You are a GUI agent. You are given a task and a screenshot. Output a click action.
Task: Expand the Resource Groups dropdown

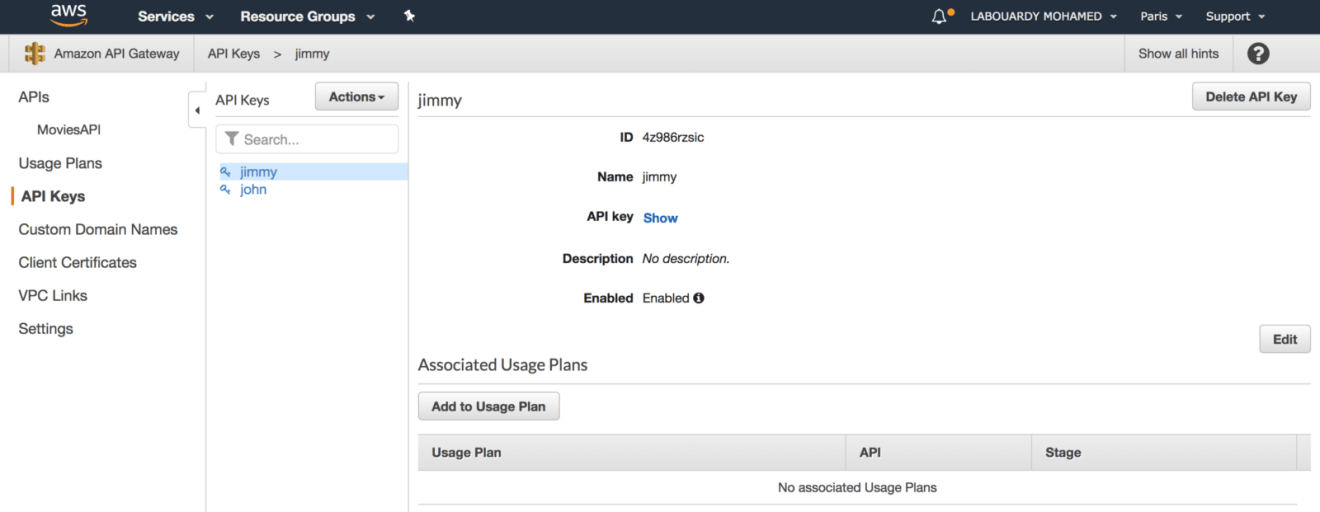tap(307, 16)
